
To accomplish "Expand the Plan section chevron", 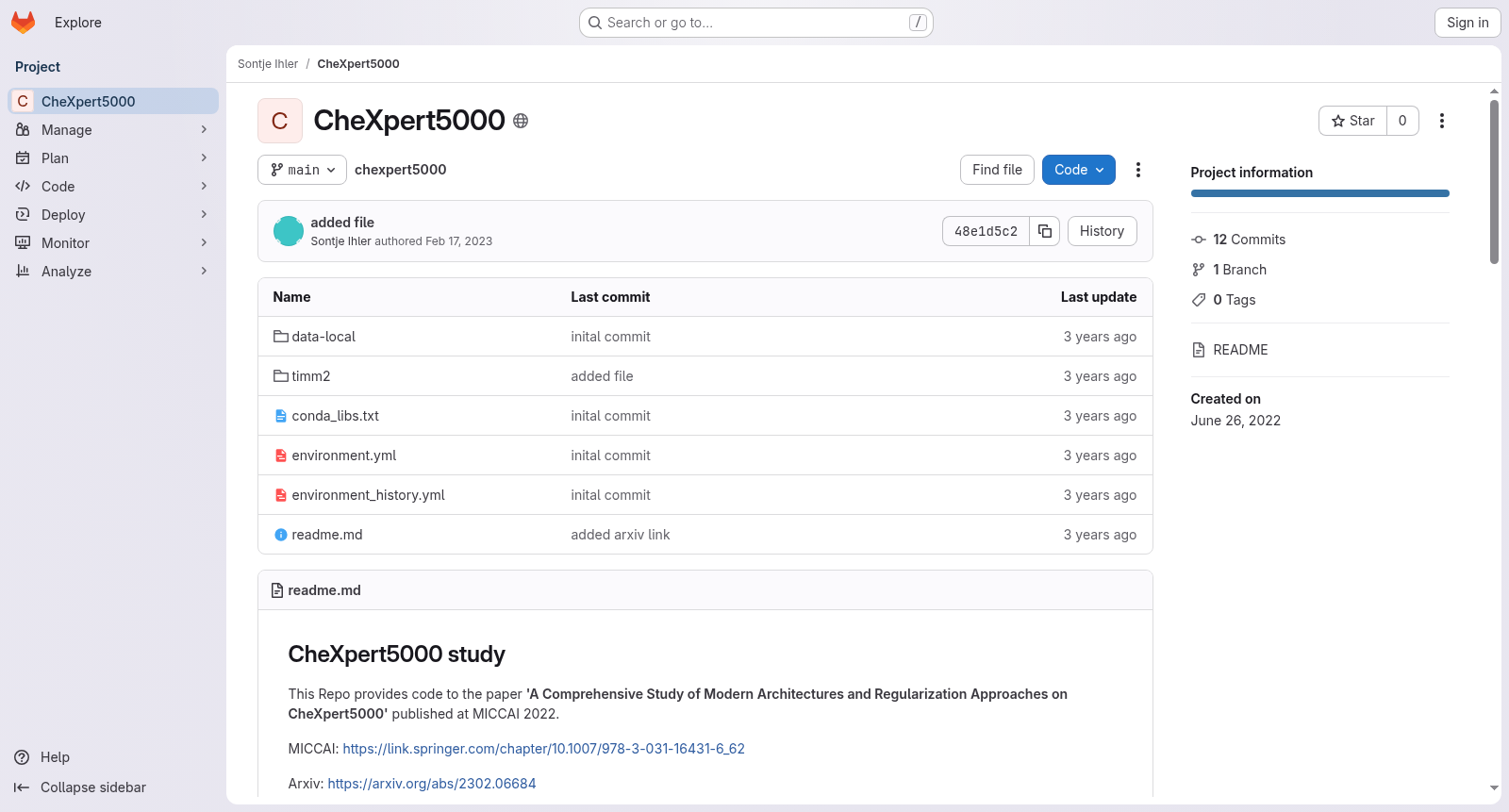I will [204, 158].
